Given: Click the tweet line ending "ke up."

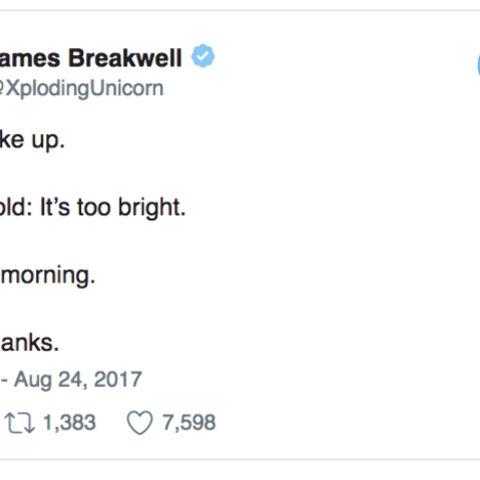Looking at the screenshot, I should pos(32,140).
